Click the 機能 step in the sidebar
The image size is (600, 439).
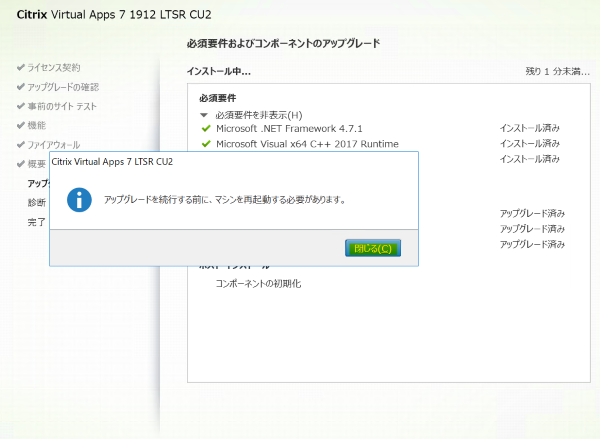36,125
